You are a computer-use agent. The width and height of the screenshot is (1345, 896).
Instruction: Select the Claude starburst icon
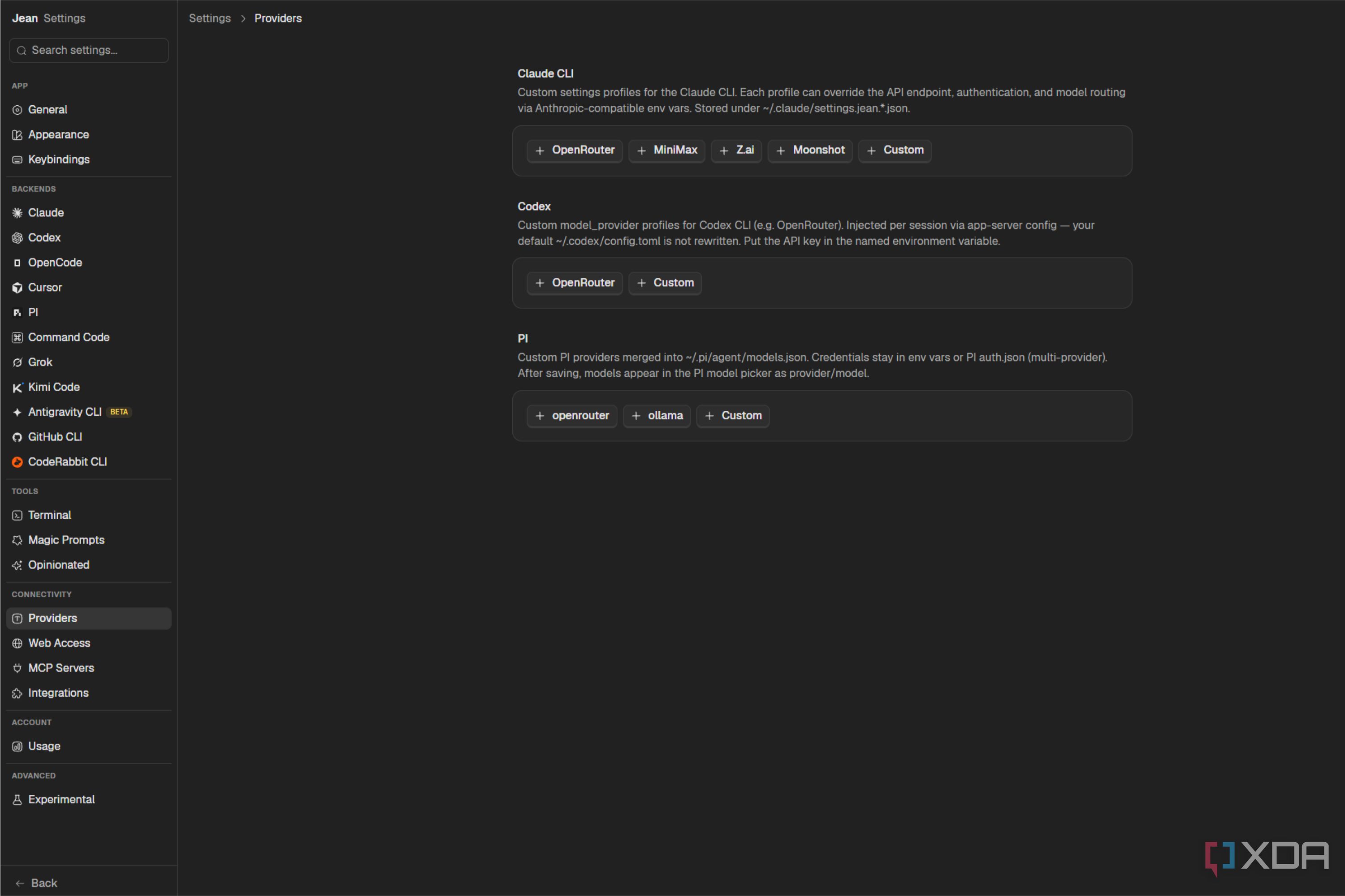pyautogui.click(x=17, y=213)
